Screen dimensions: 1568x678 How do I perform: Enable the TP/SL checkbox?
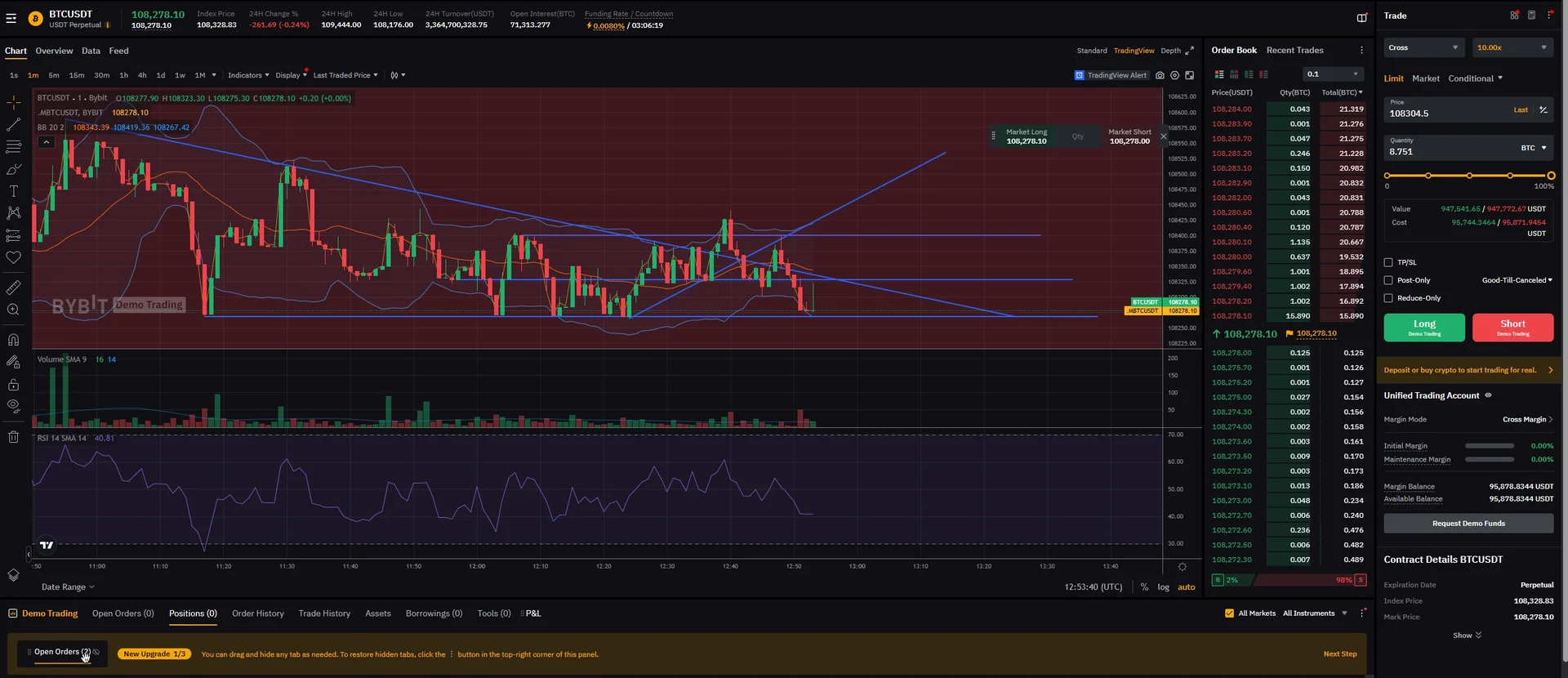(1388, 262)
